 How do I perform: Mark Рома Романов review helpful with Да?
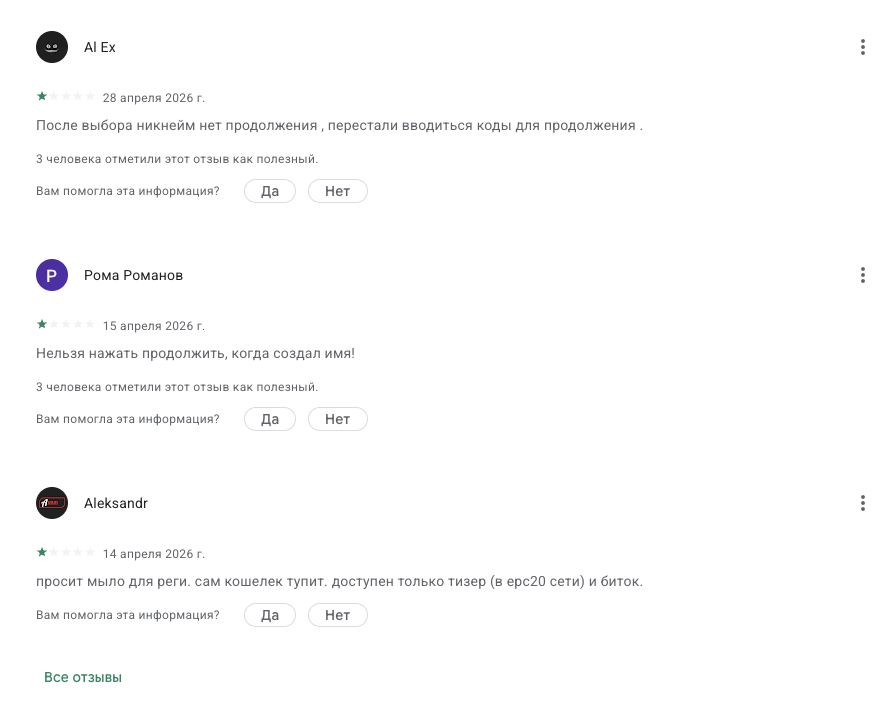pos(270,419)
